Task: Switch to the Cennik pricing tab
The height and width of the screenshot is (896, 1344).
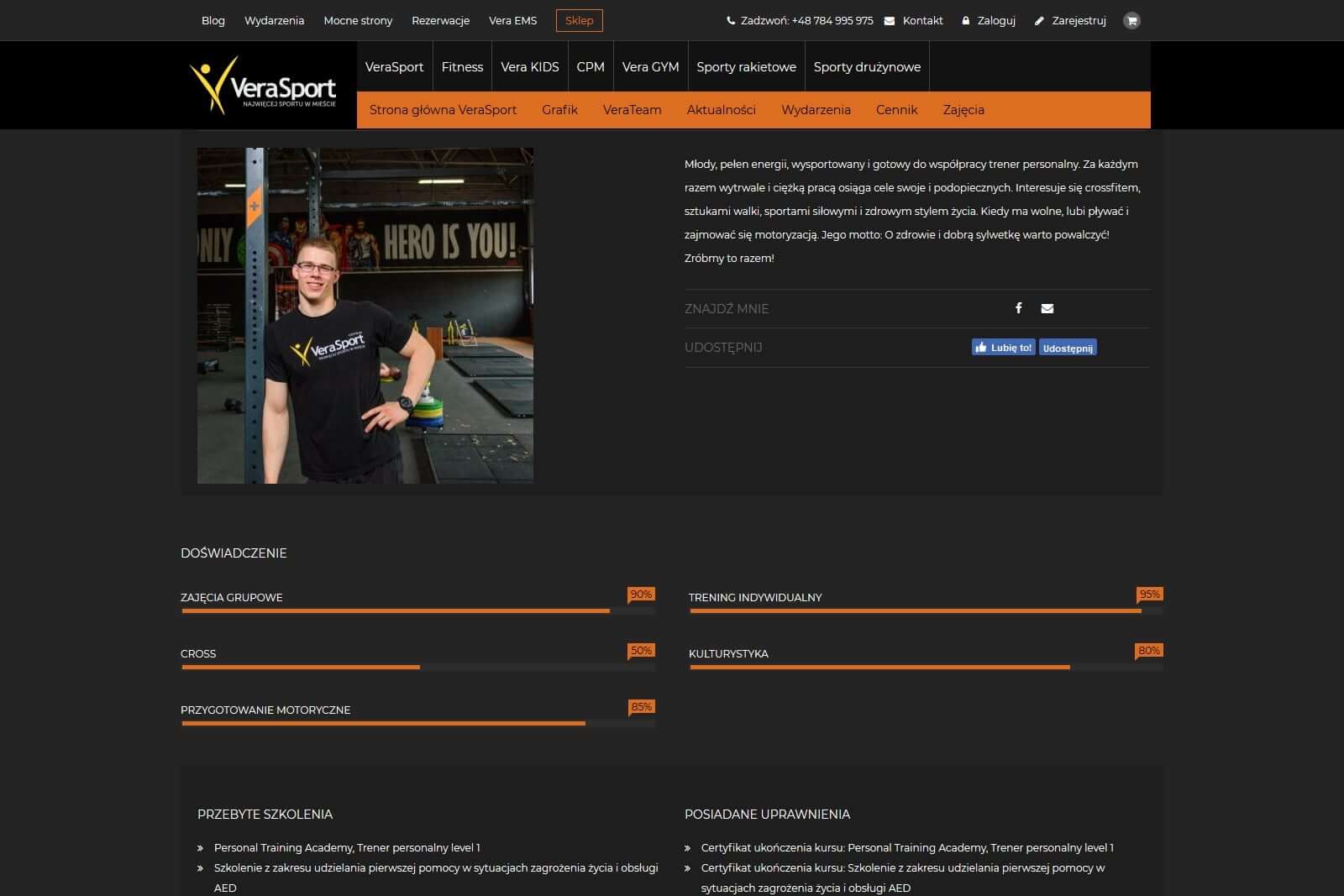Action: pos(896,110)
